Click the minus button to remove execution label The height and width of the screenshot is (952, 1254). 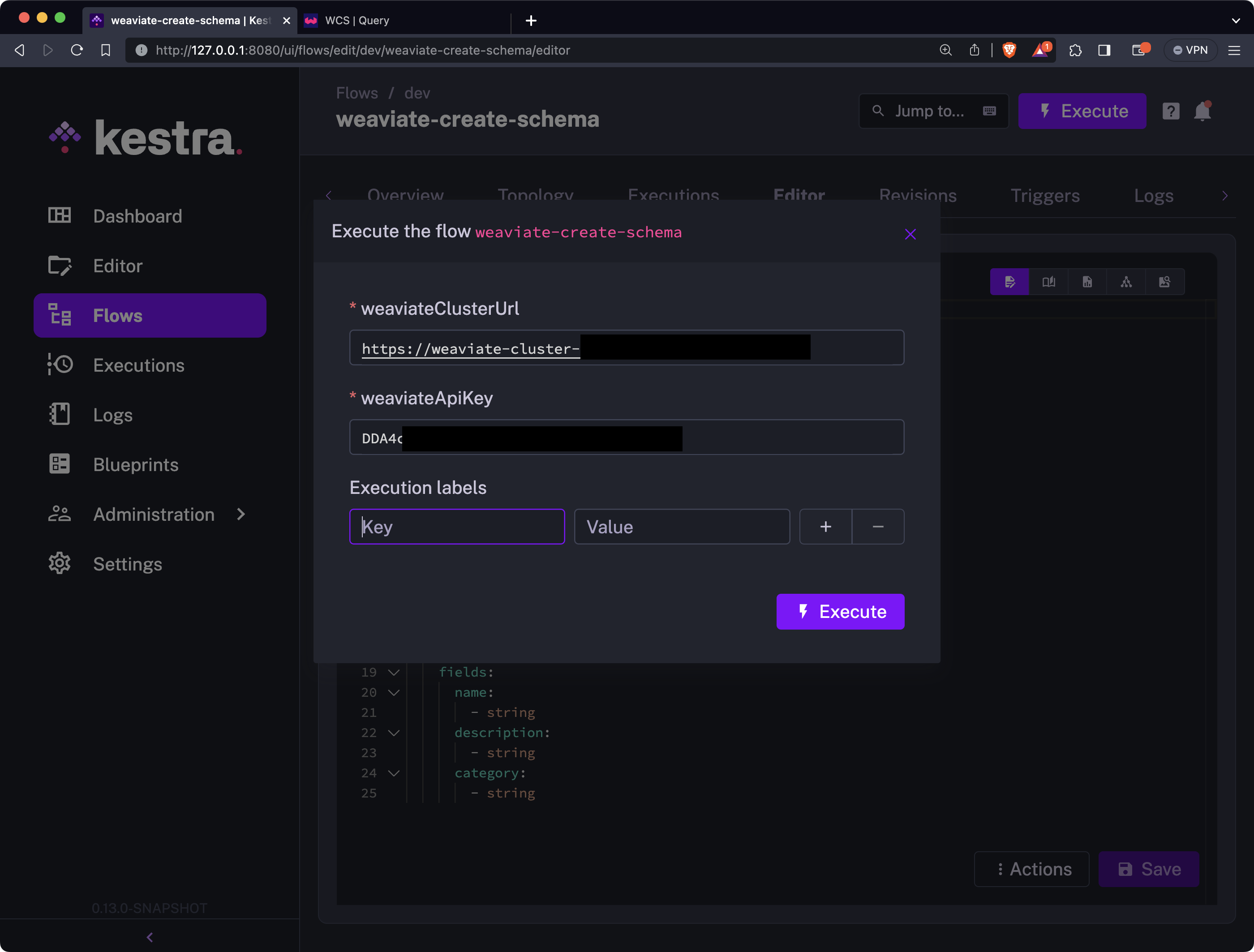coord(877,527)
